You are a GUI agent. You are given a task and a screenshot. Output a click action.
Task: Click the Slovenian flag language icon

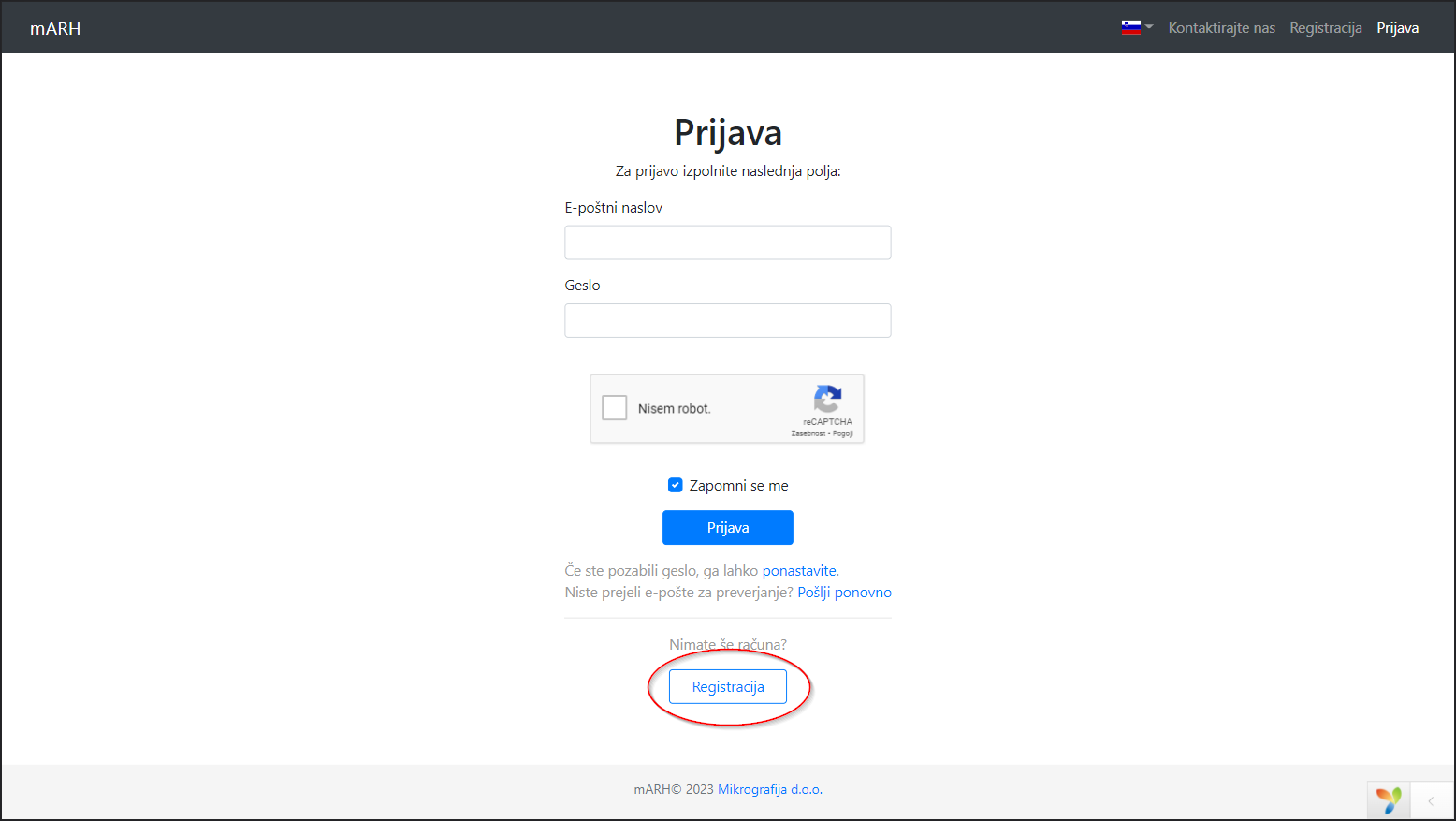click(1130, 27)
